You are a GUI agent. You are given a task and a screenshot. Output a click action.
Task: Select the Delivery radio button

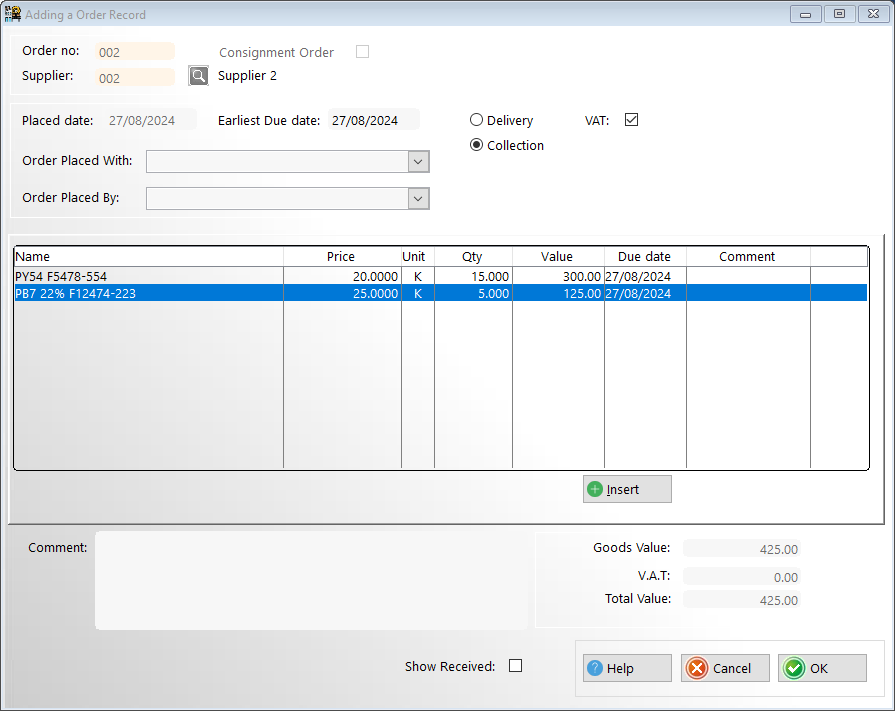click(x=477, y=120)
